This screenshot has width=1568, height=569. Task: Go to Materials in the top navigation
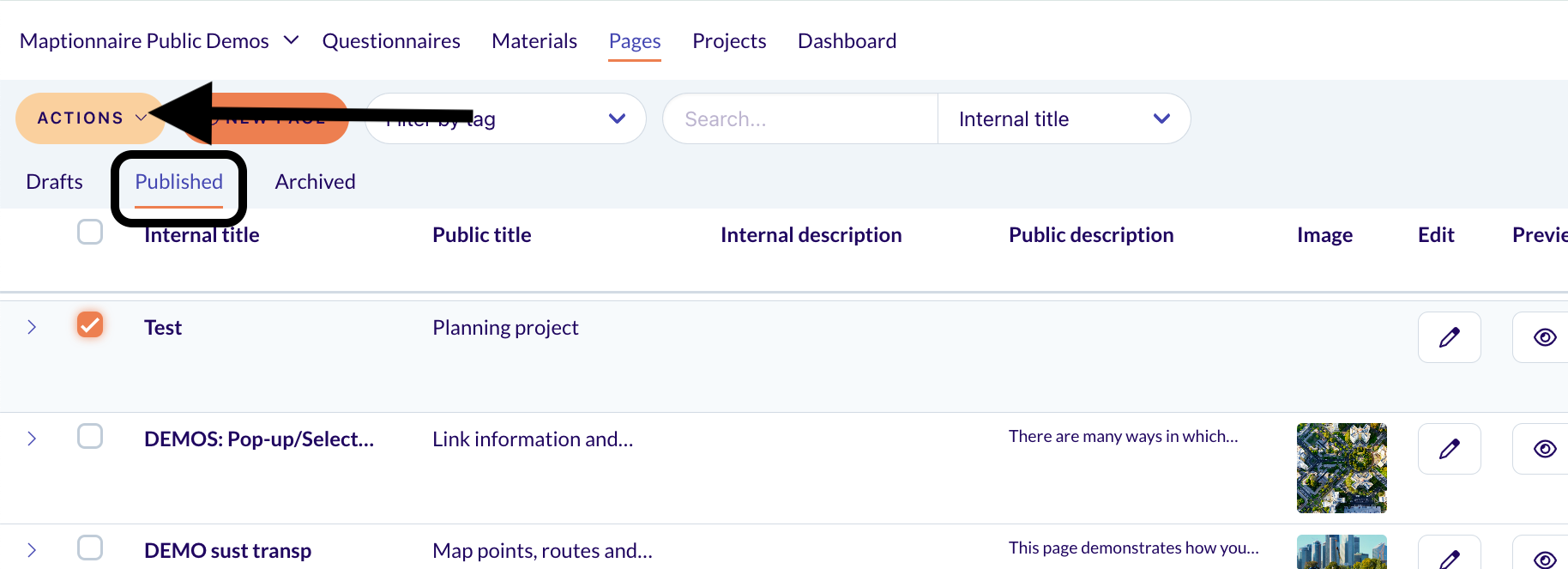point(534,40)
